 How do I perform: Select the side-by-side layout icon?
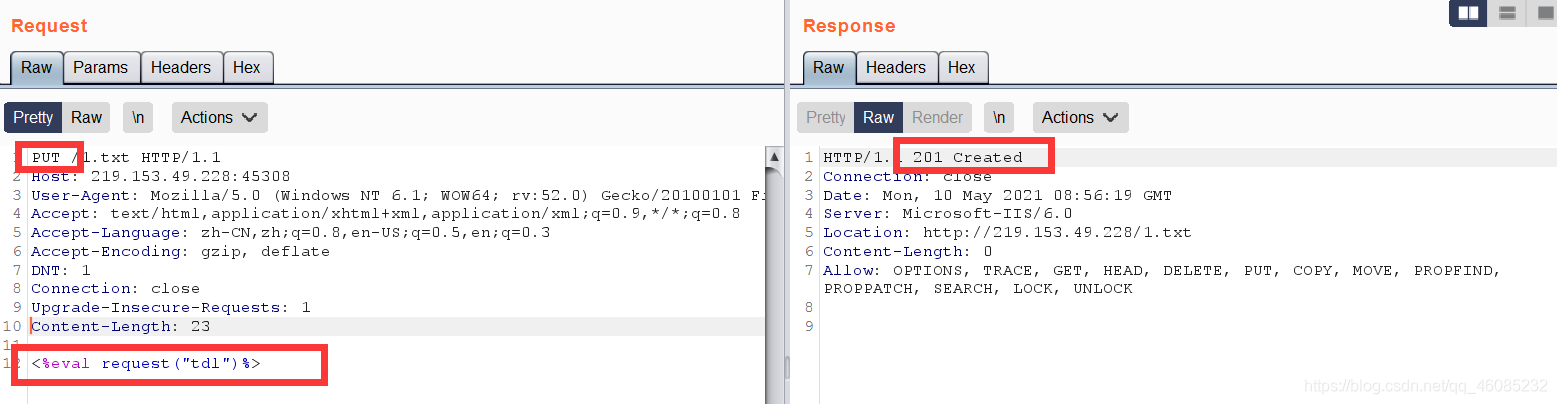tap(1468, 13)
